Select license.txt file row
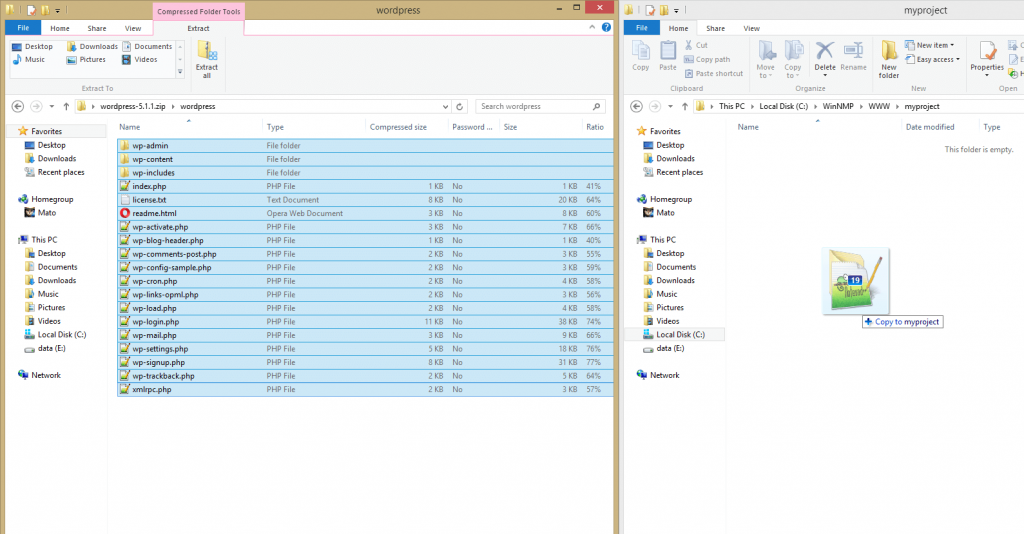The height and width of the screenshot is (534, 1024). click(365, 200)
